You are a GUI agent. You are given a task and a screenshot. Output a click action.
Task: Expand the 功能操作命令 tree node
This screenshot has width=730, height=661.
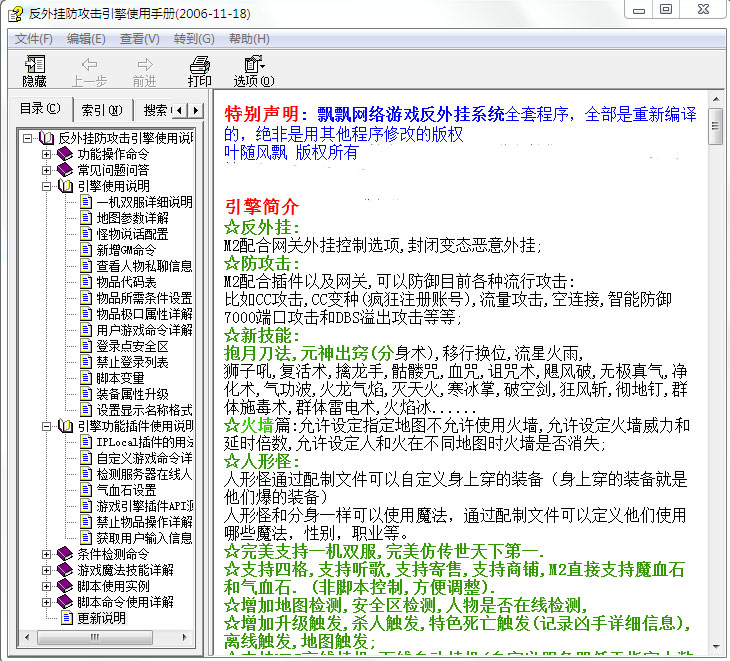point(46,154)
